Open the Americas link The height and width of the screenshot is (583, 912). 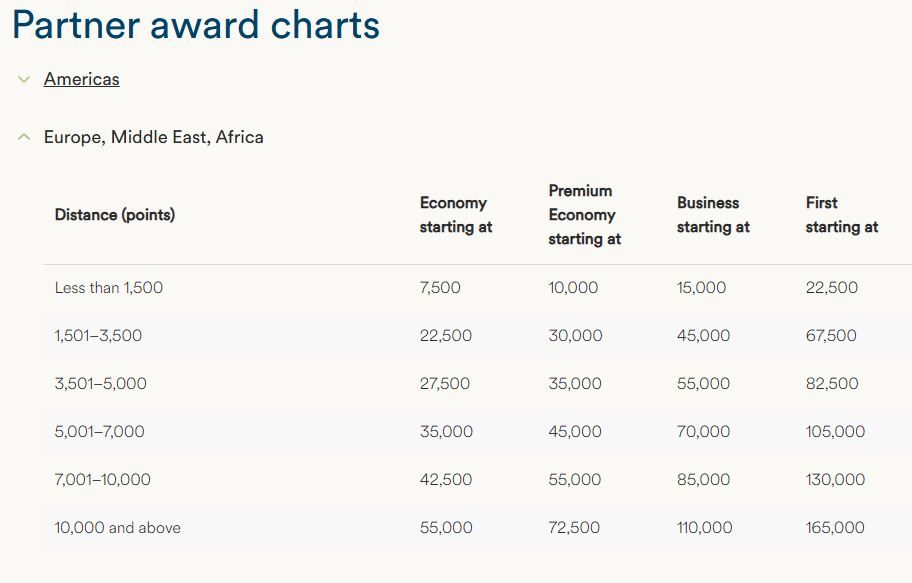pos(81,79)
